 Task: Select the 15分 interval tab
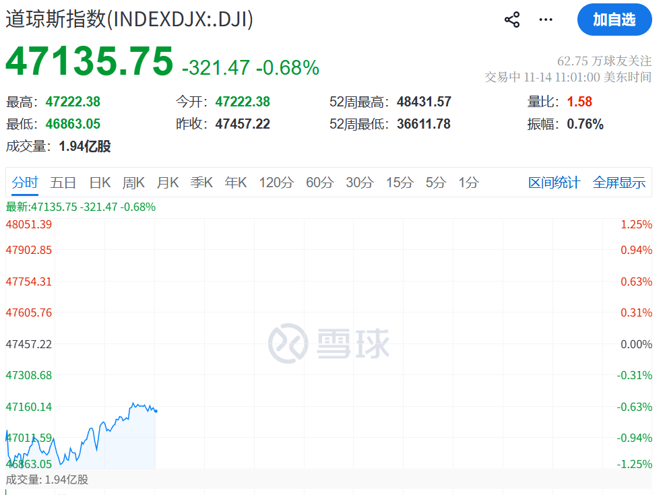(x=400, y=182)
